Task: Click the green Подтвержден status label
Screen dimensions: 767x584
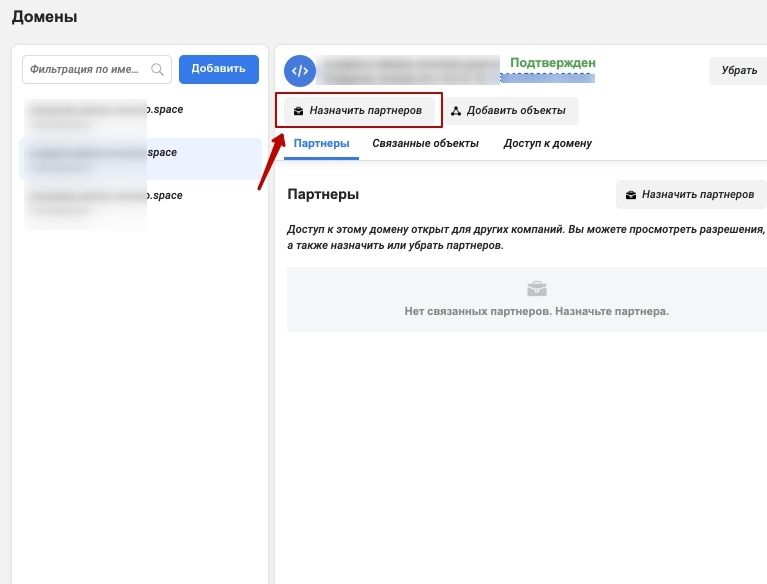Action: point(552,62)
